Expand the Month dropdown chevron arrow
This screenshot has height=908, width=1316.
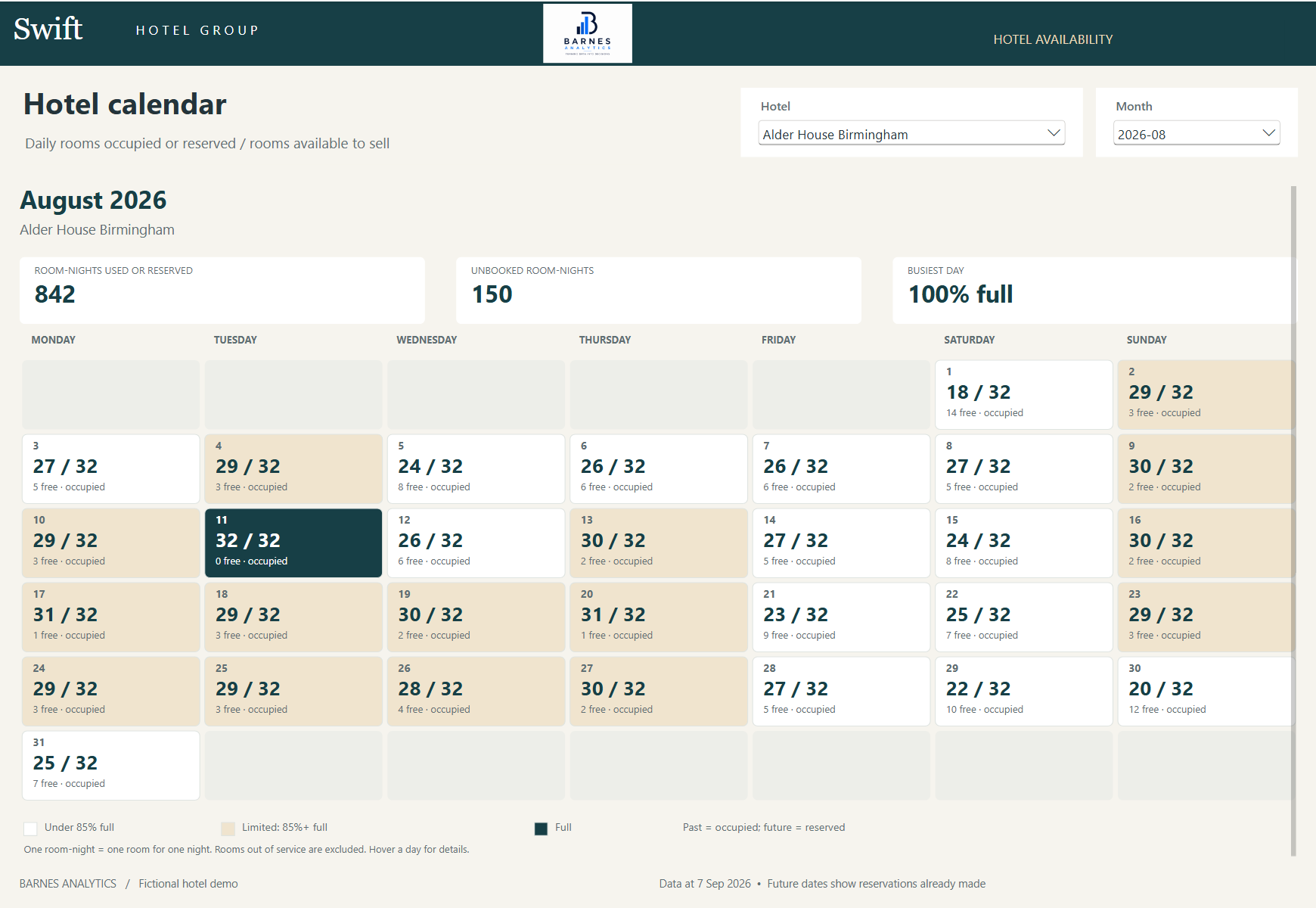coord(1268,133)
